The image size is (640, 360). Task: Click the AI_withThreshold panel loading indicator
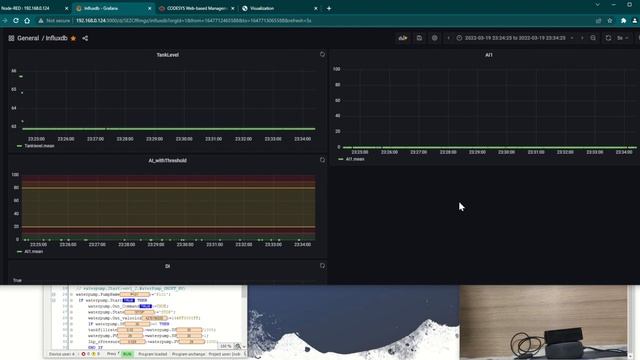322,160
